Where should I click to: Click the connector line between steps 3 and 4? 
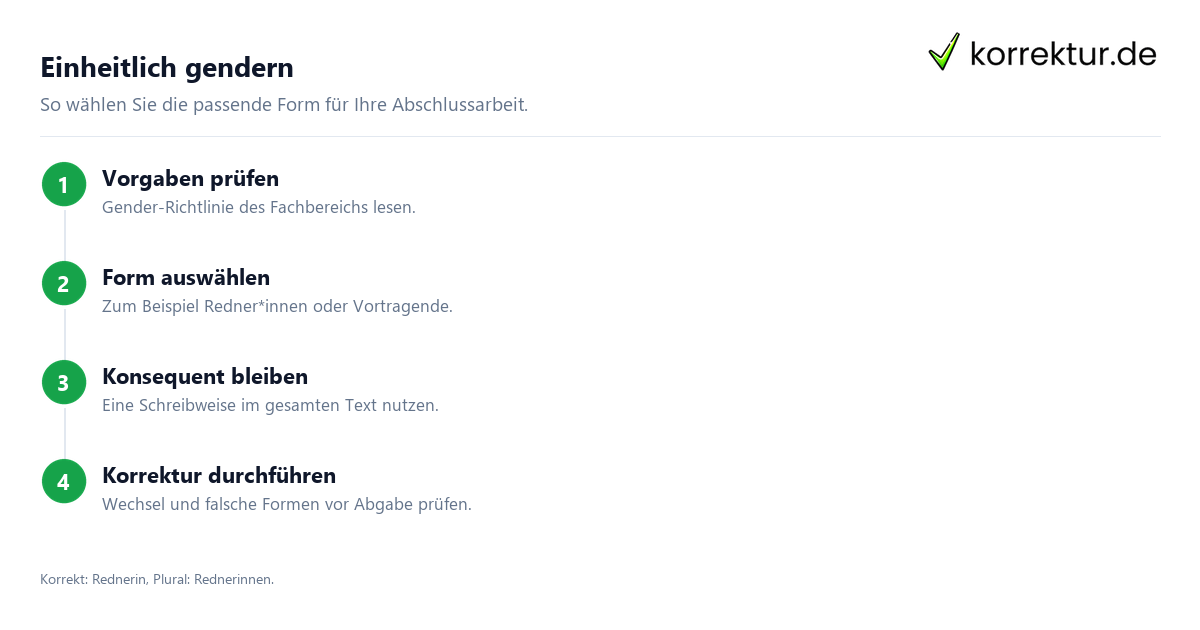point(64,431)
